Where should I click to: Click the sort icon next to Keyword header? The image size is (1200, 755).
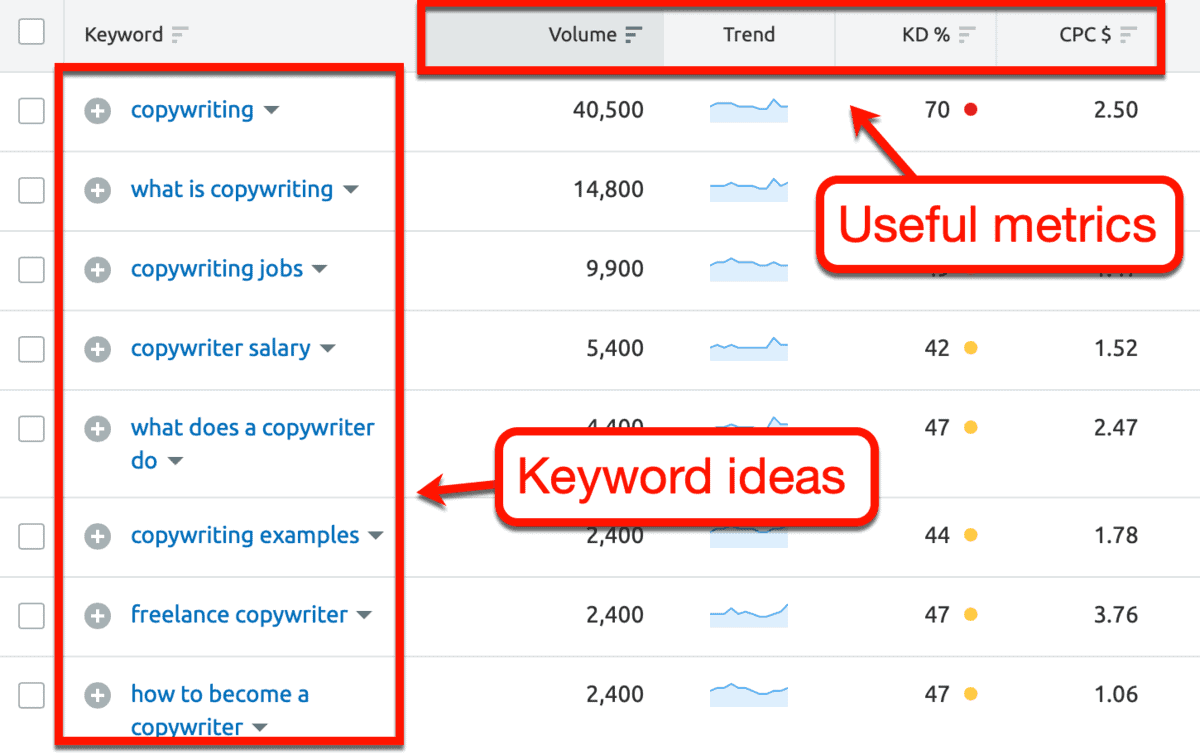(178, 34)
